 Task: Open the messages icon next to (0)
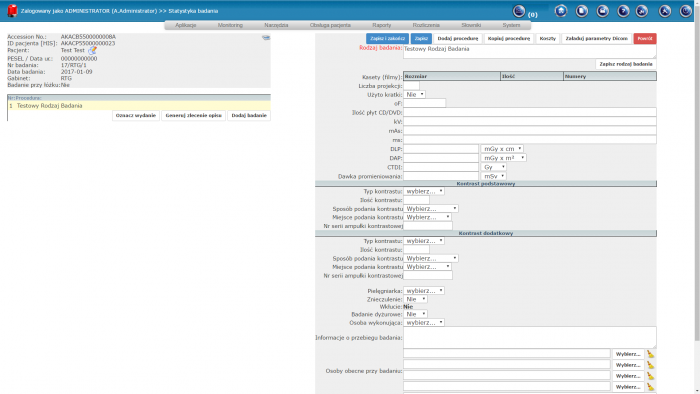coord(519,11)
